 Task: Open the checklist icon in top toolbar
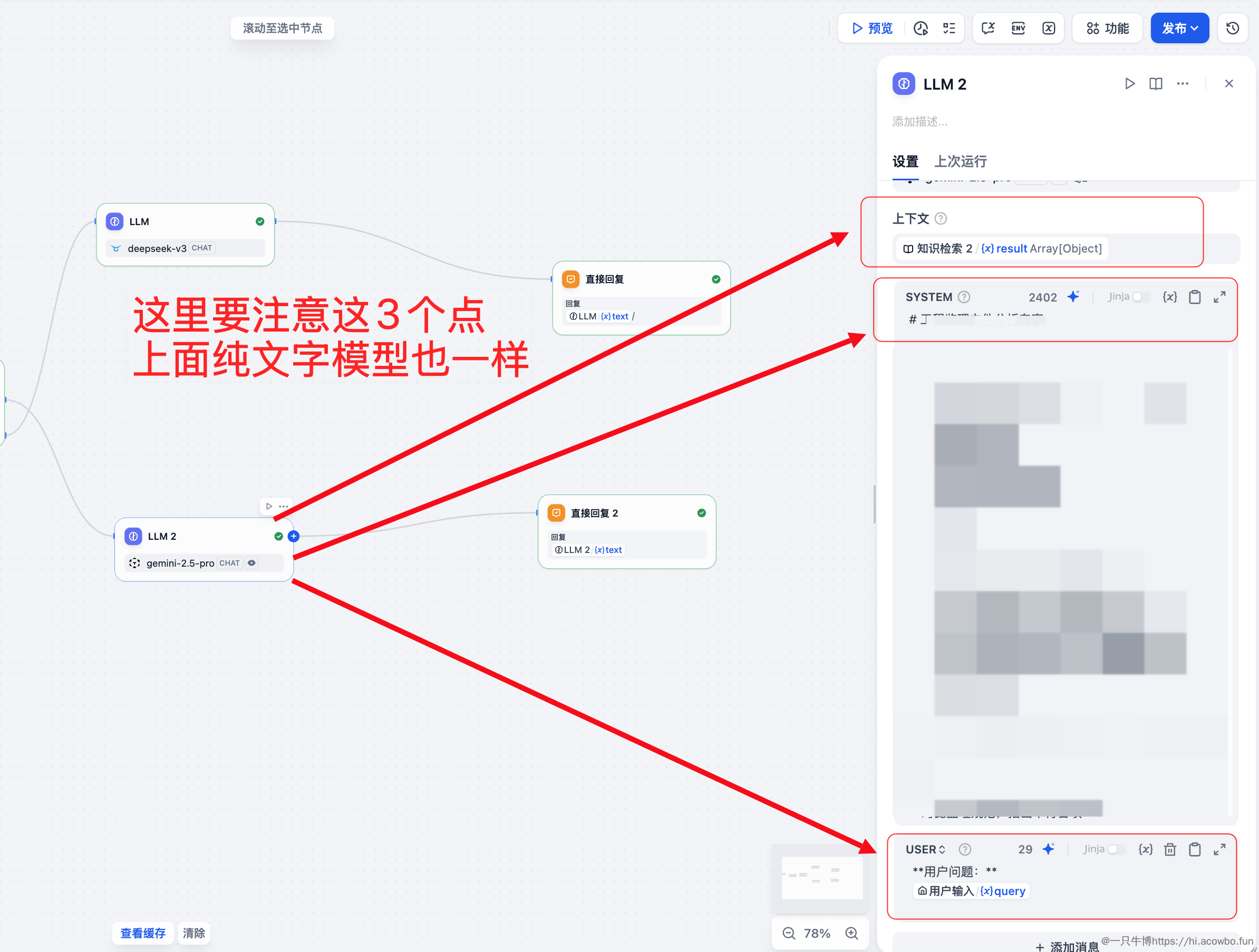949,27
